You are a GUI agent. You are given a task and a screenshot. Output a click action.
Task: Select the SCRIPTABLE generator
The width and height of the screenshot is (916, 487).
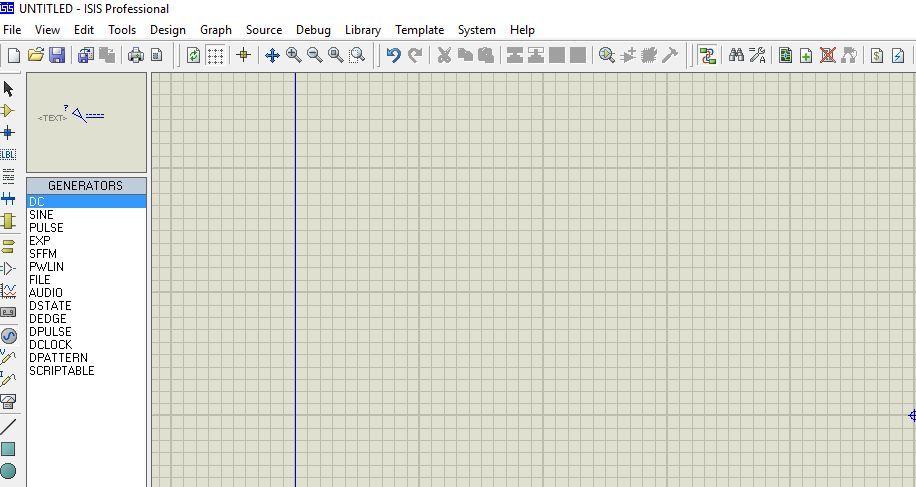tap(86, 370)
